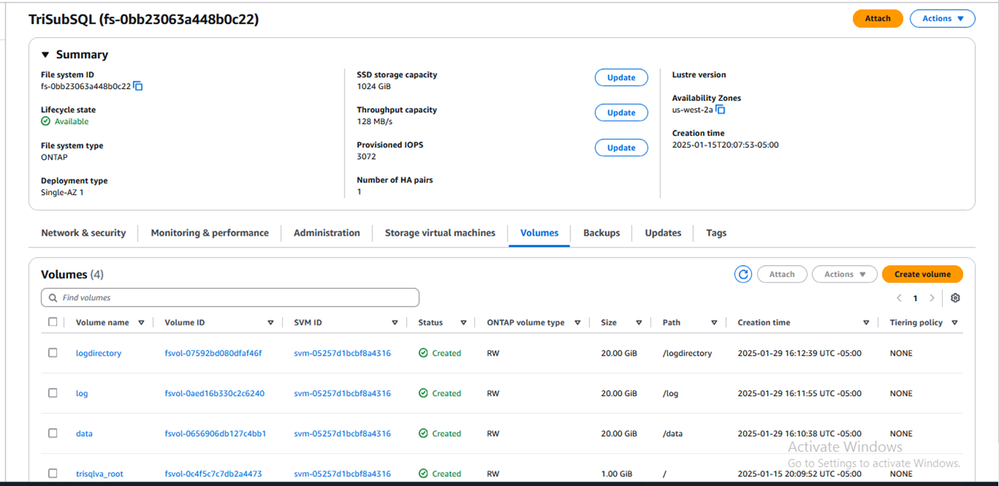Go to previous page of volumes
Screen dimensions: 999x486
900,298
